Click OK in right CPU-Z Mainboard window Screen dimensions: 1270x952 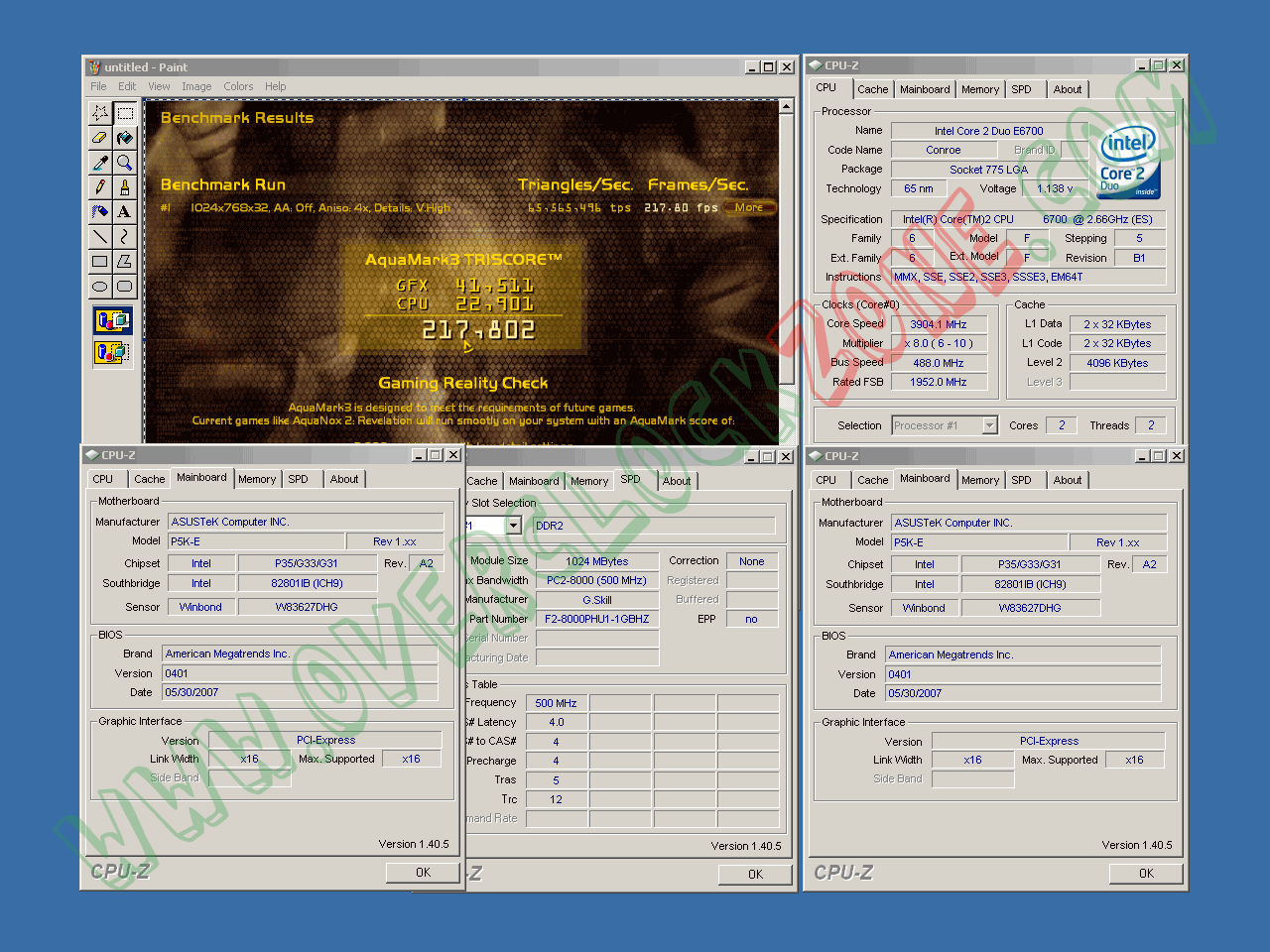1146,874
